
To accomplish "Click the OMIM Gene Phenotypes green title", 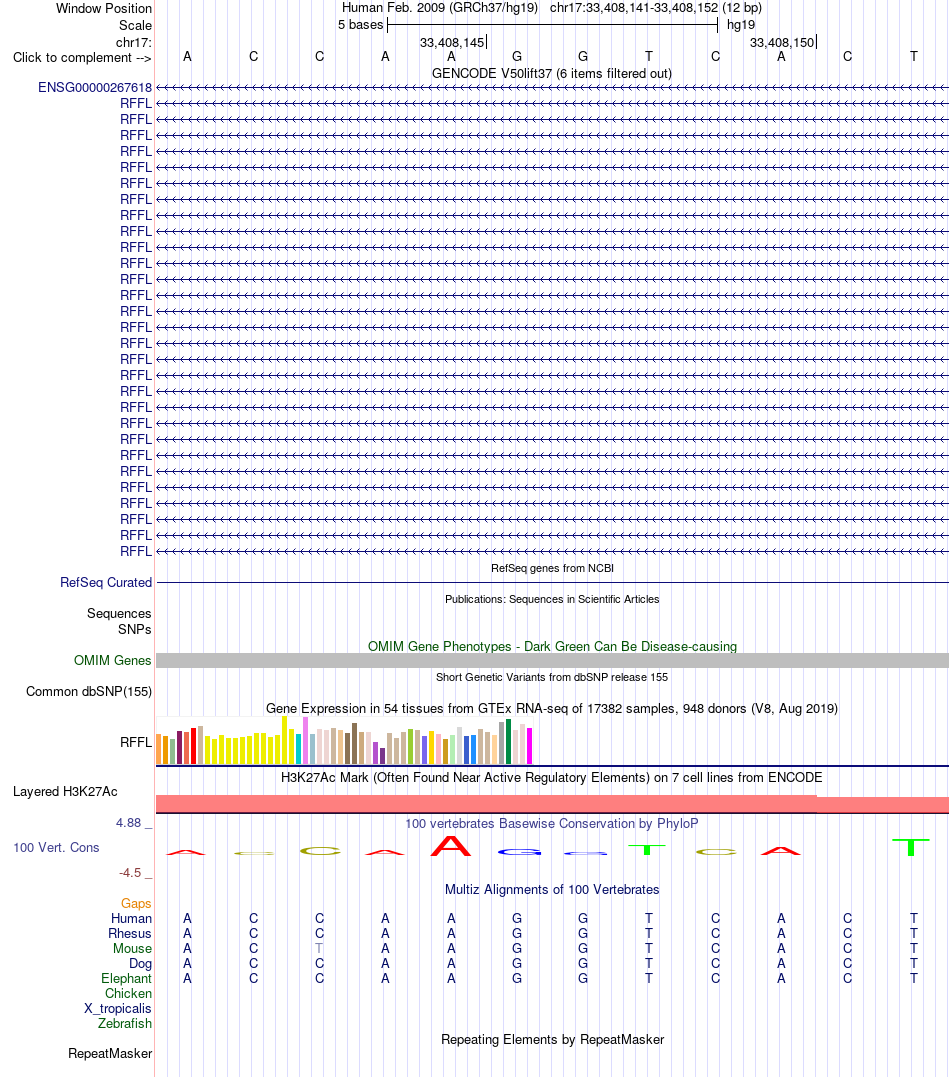I will (x=552, y=646).
